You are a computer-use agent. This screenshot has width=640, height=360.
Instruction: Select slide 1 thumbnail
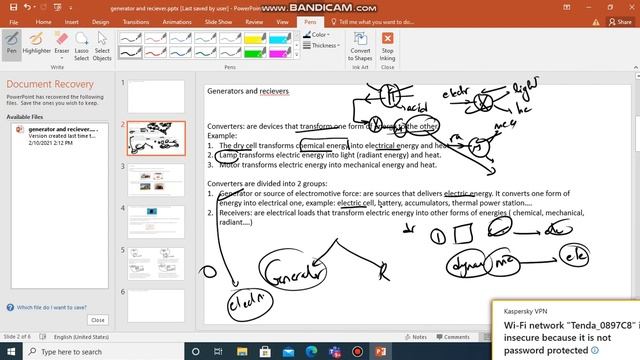point(156,96)
